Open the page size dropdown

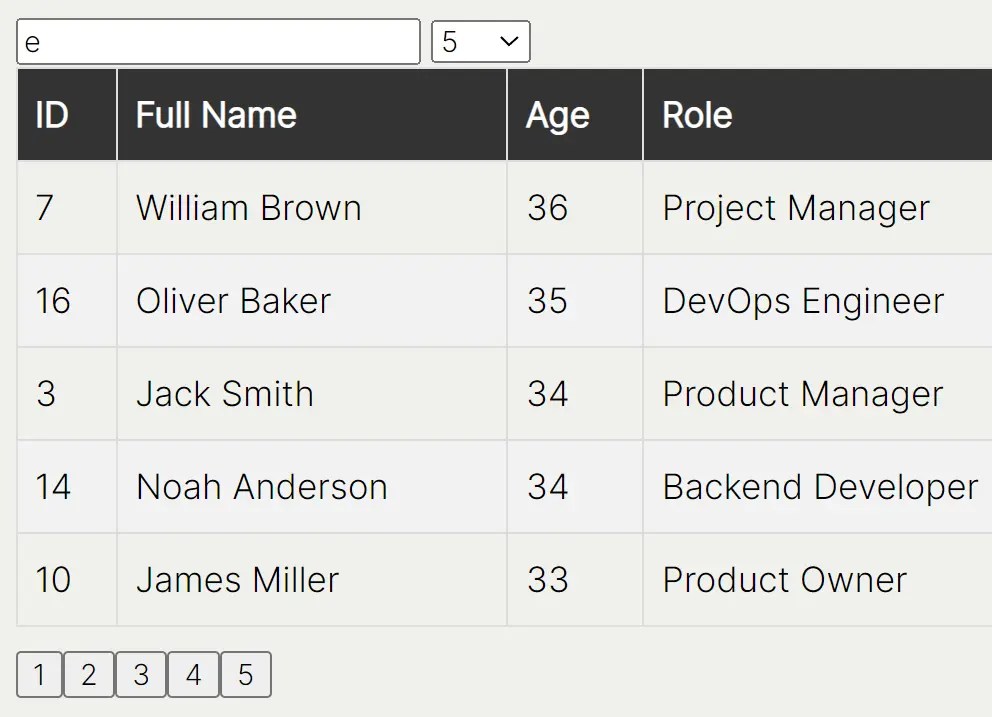480,41
